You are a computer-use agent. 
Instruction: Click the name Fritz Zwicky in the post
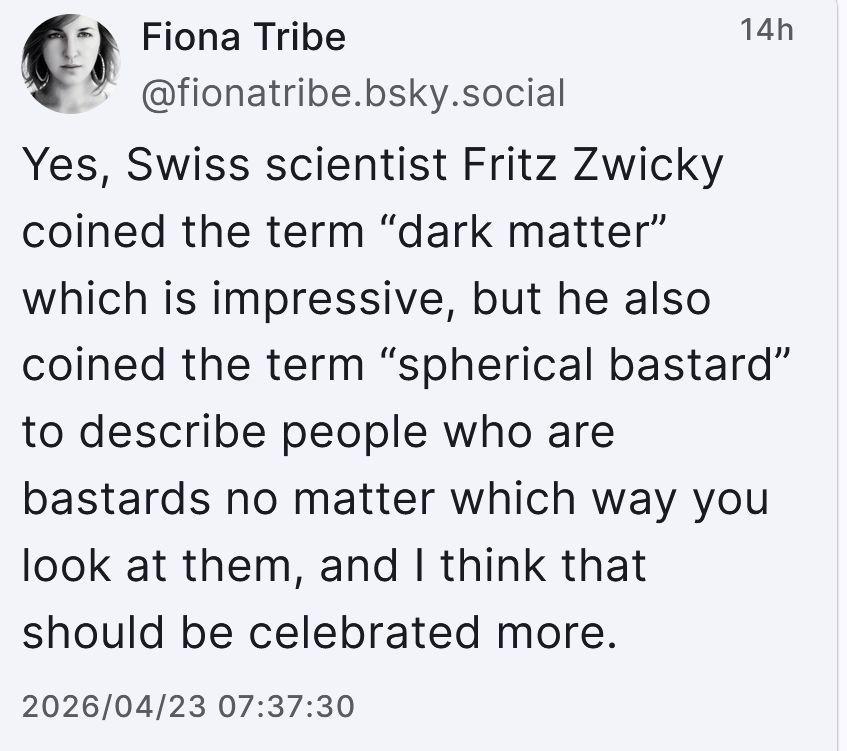pos(593,165)
